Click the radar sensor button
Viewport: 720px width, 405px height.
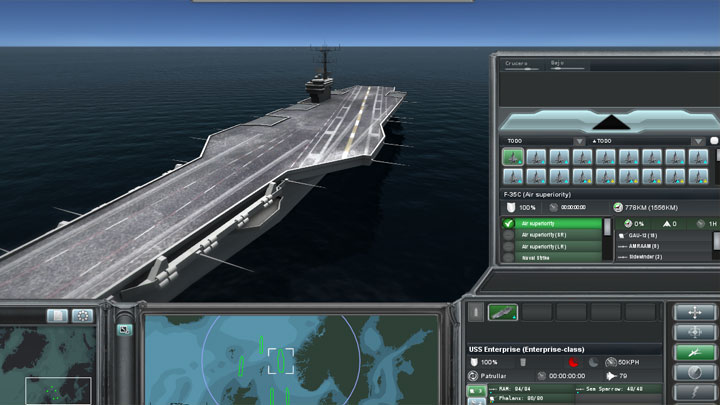point(695,372)
